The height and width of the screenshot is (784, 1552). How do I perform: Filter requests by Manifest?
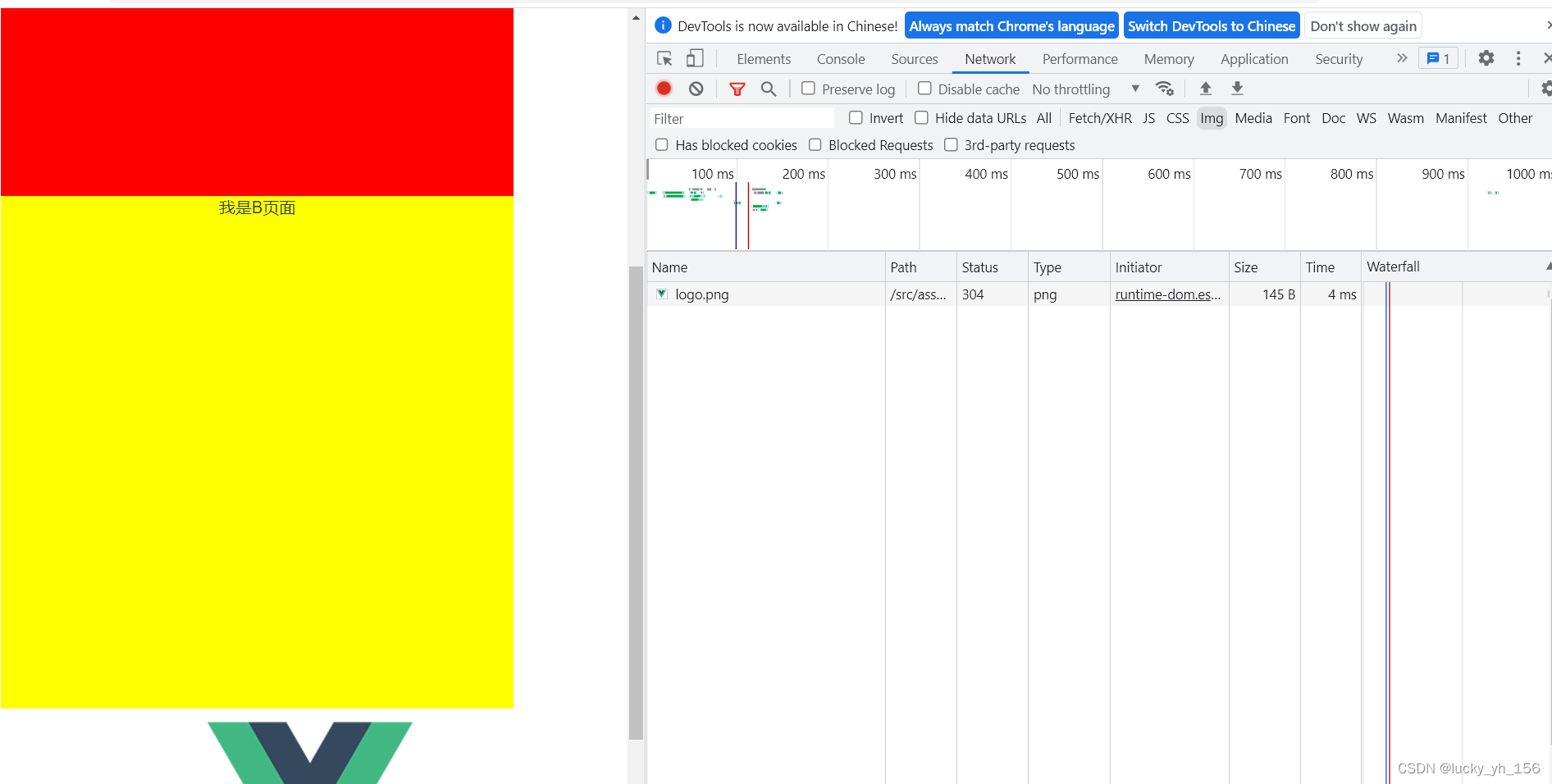(x=1461, y=118)
